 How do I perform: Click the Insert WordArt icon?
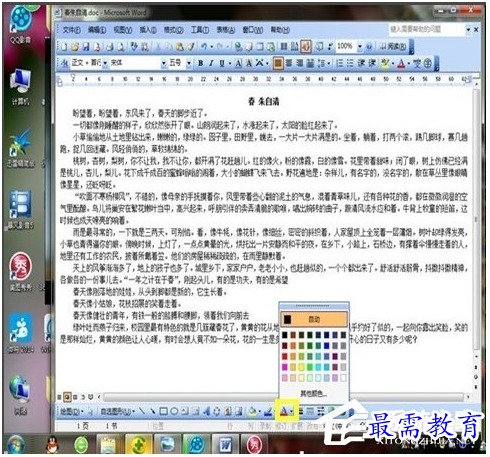[x=206, y=411]
